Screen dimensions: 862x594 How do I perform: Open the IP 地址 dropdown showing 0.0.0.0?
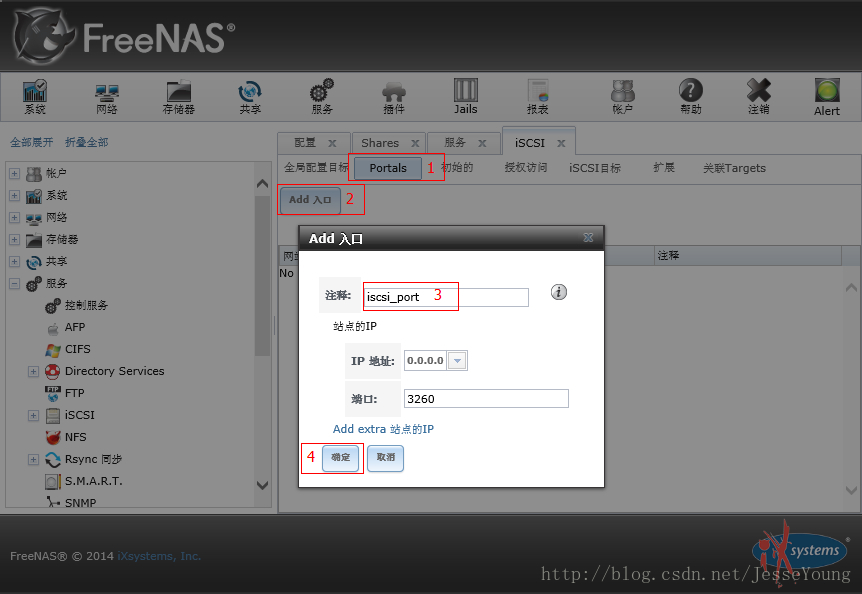click(x=457, y=360)
